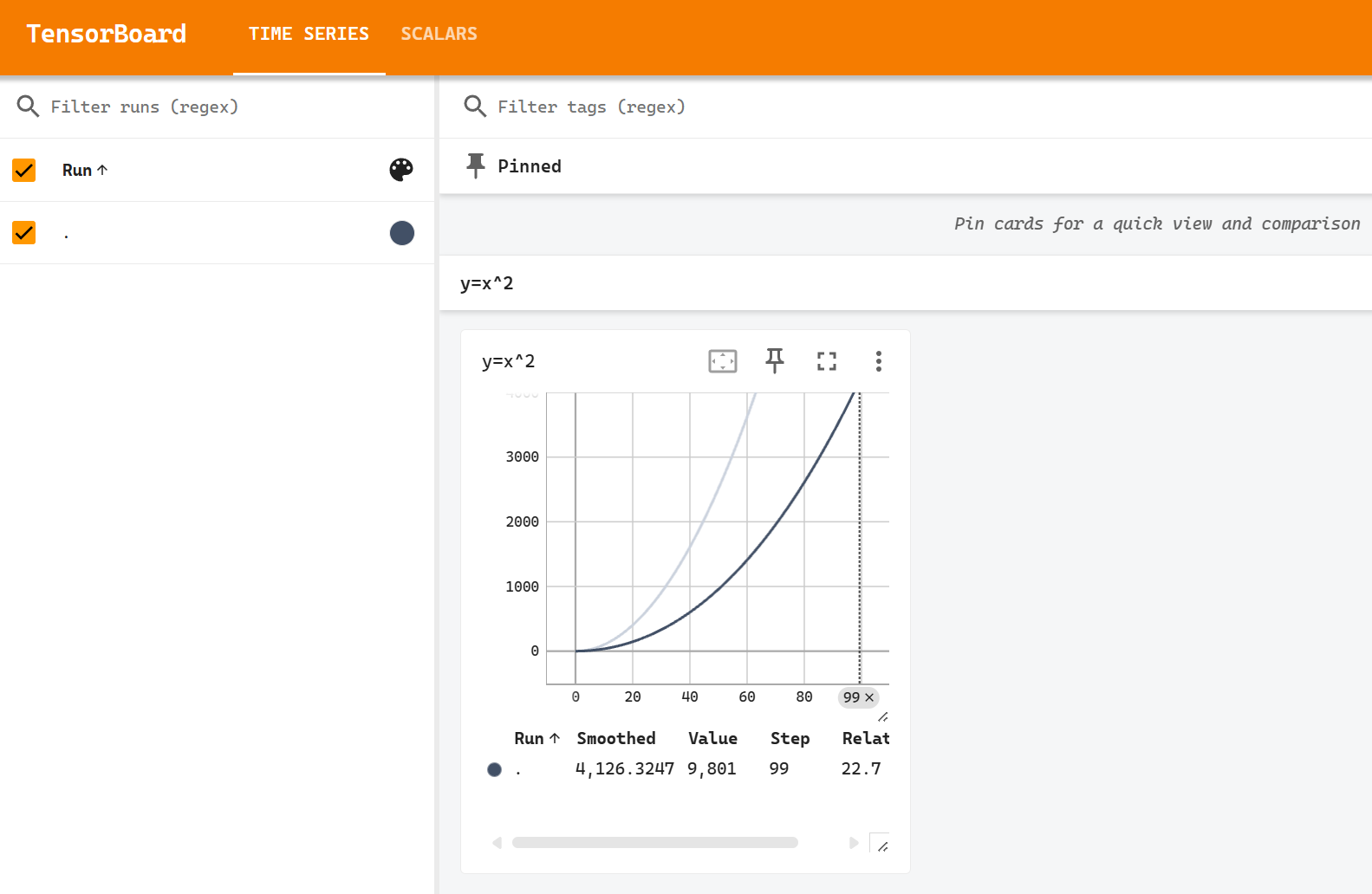Click the '.' run color swatch

(401, 233)
